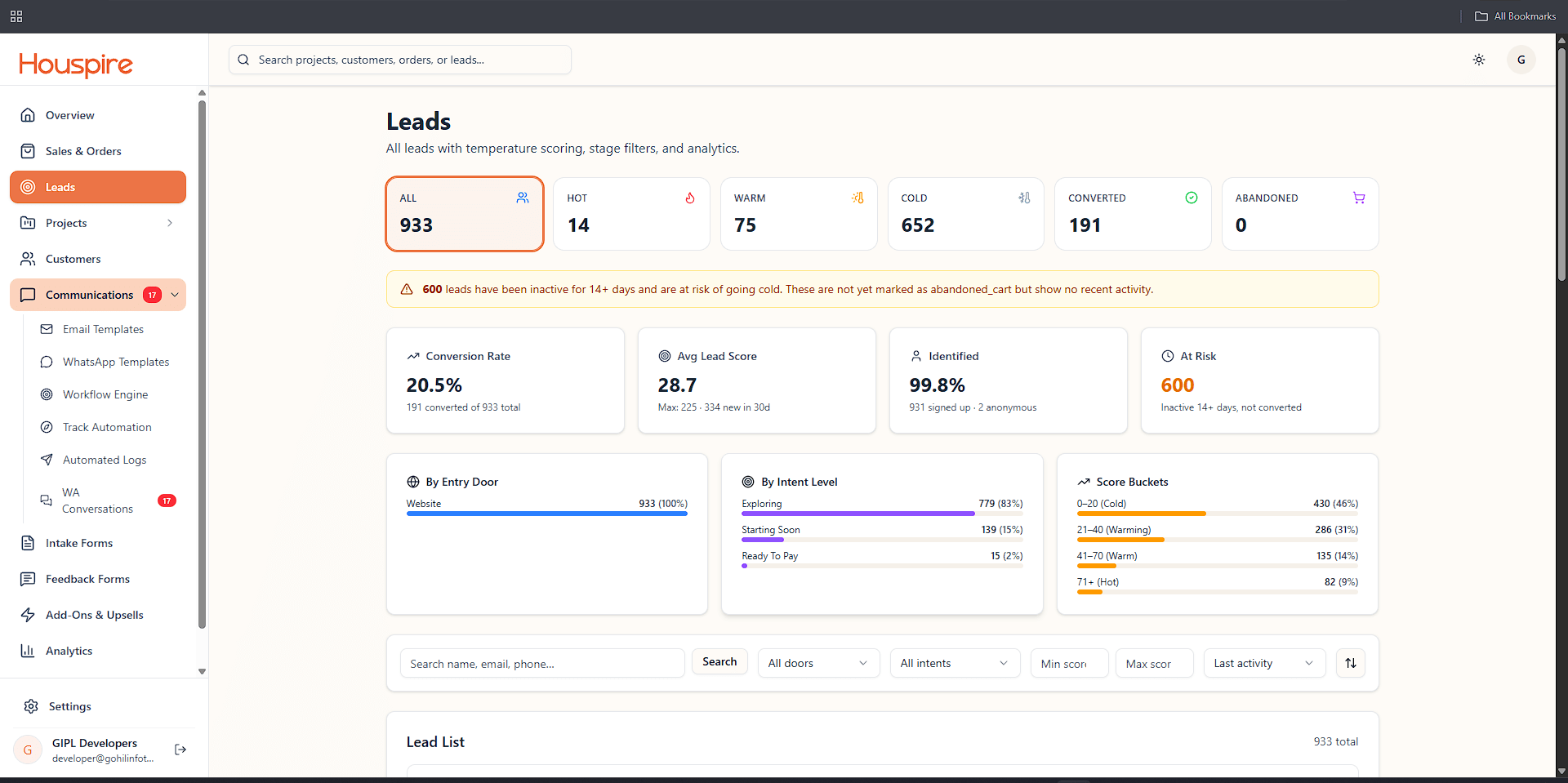Click the Workflow Engine icon
This screenshot has height=783, width=1568.
tap(47, 394)
